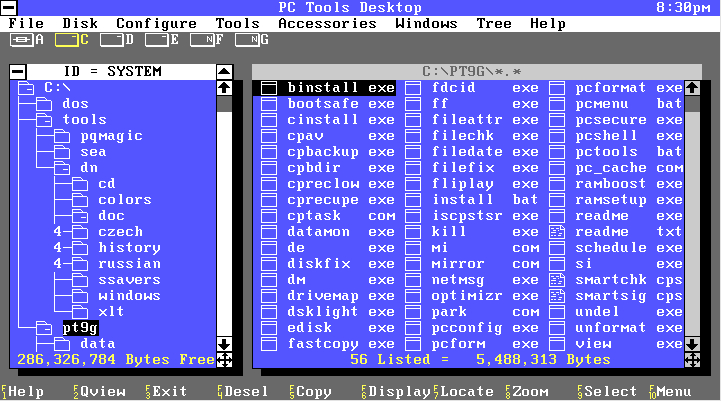The image size is (721, 401).
Task: Click file list scroll down arrow
Action: coord(692,344)
